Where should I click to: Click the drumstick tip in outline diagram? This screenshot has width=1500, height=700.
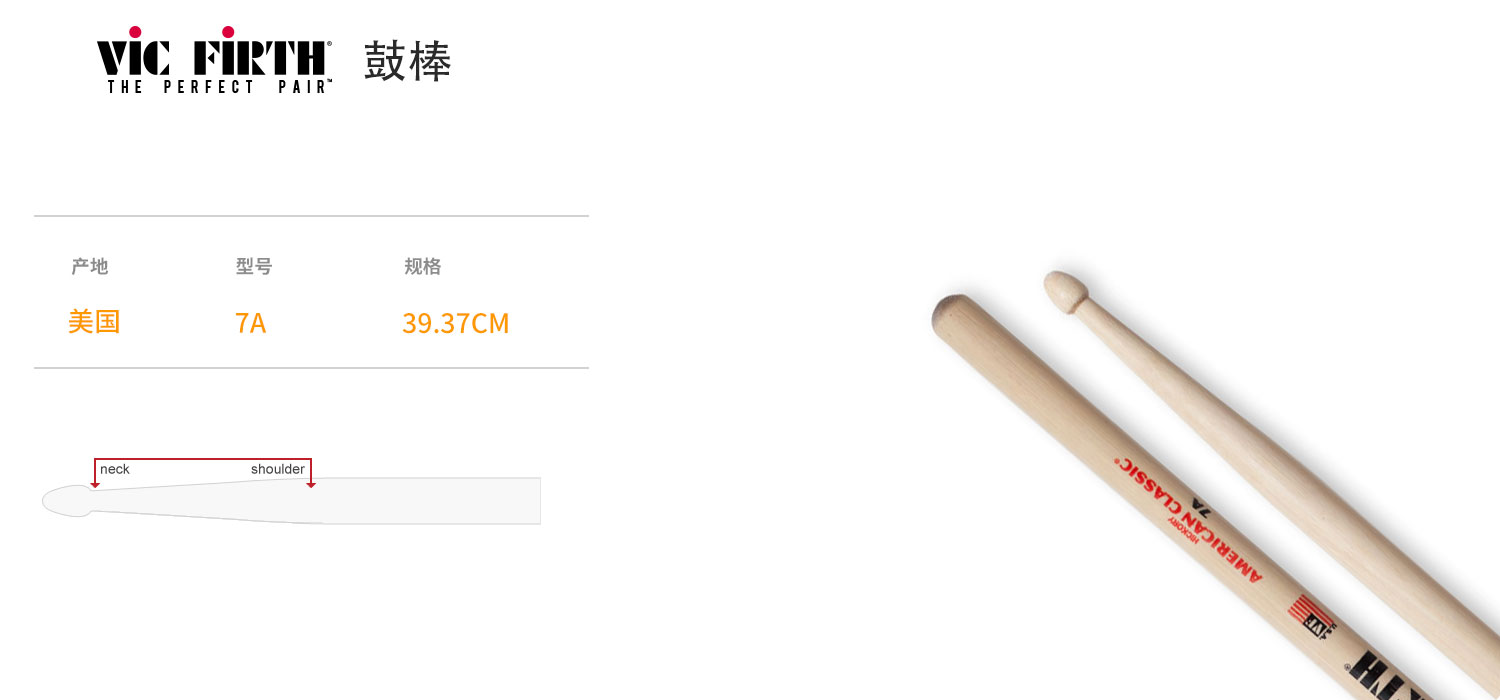point(66,500)
